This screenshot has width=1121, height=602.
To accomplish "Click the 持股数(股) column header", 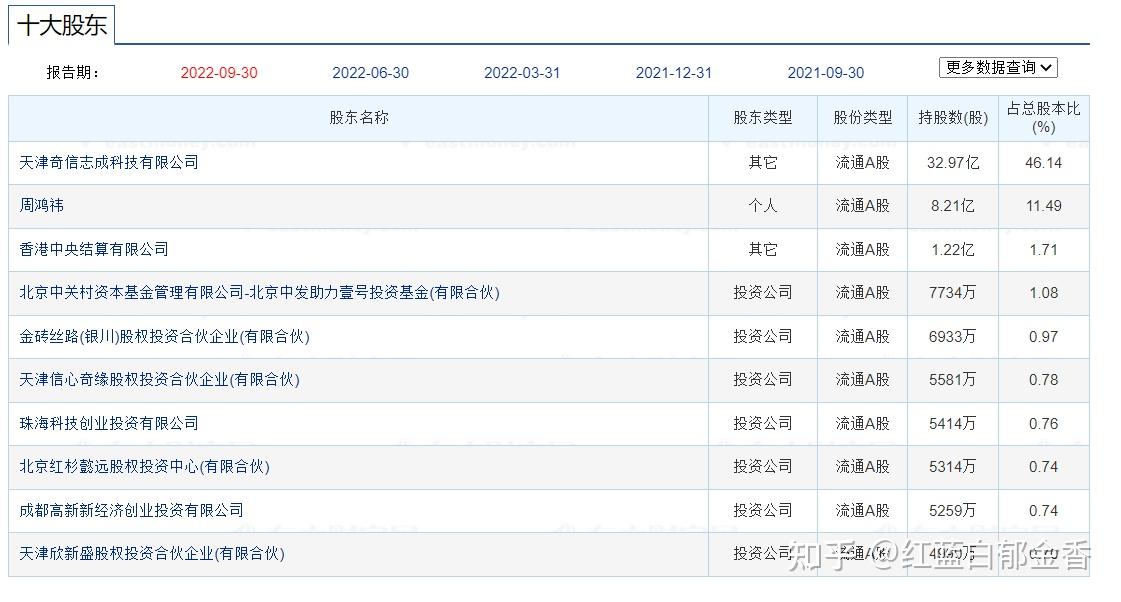I will (x=953, y=118).
